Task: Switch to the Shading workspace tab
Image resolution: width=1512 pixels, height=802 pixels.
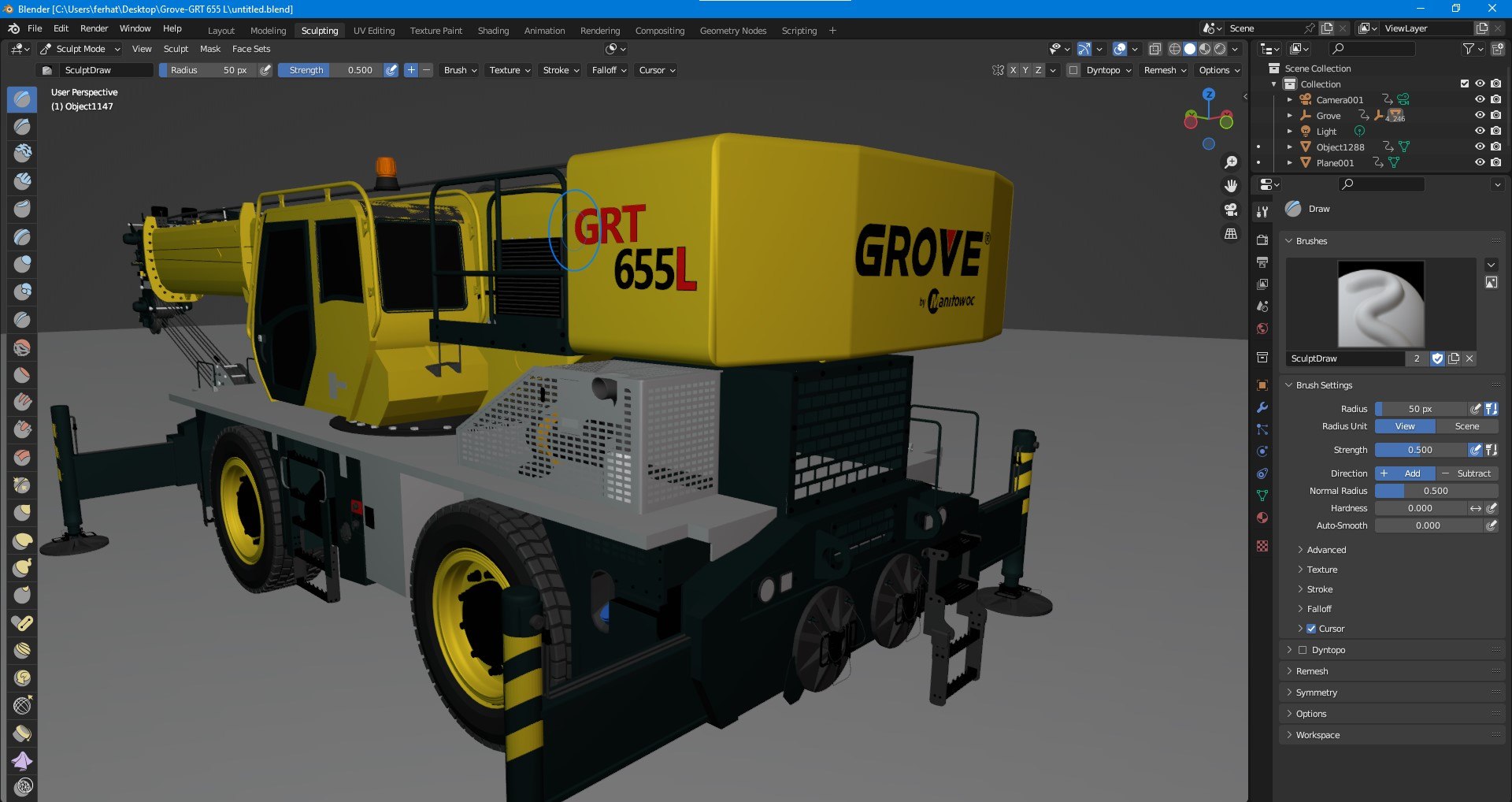Action: point(493,31)
